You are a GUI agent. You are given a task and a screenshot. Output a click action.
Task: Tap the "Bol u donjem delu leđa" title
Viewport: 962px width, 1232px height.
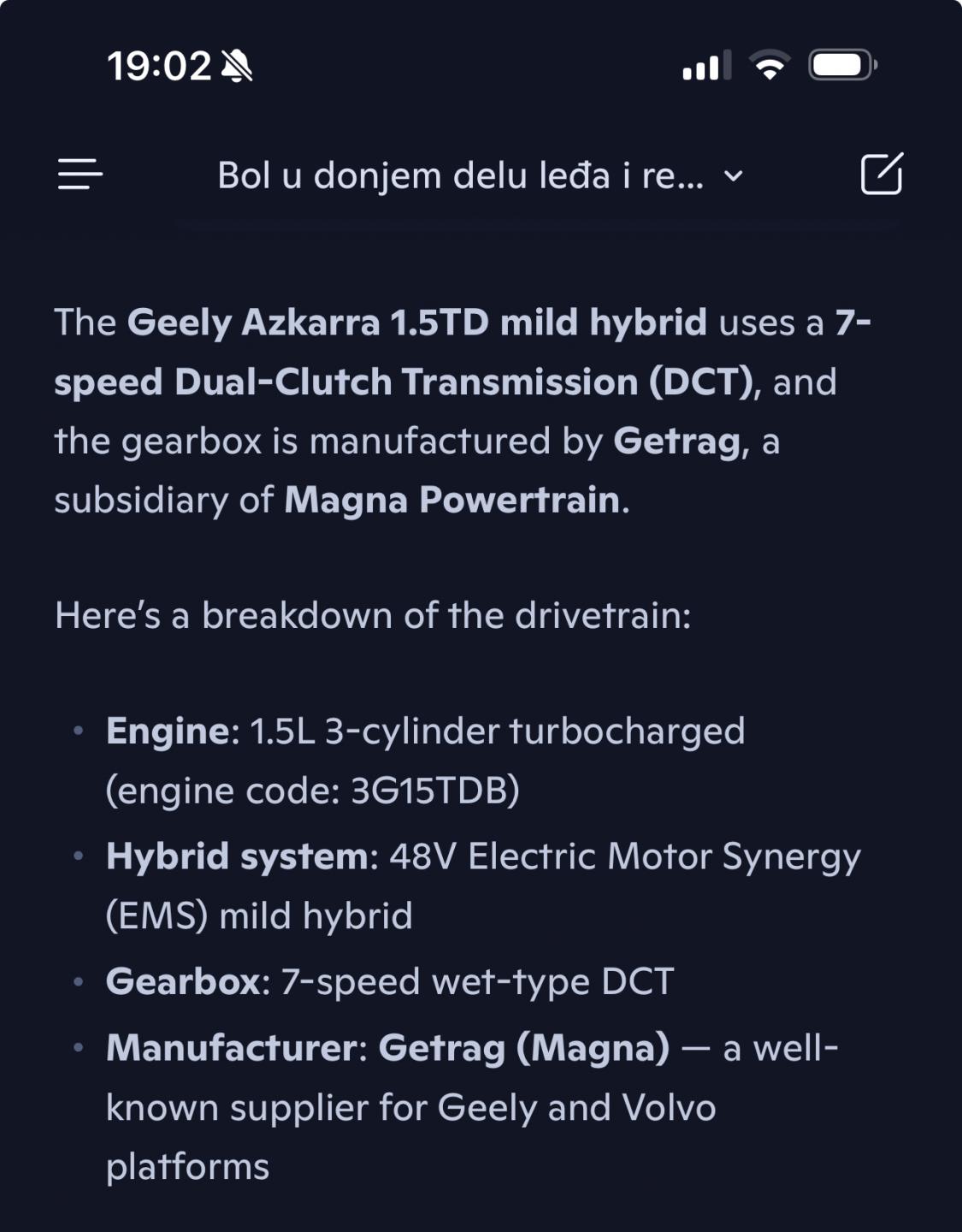click(x=460, y=176)
